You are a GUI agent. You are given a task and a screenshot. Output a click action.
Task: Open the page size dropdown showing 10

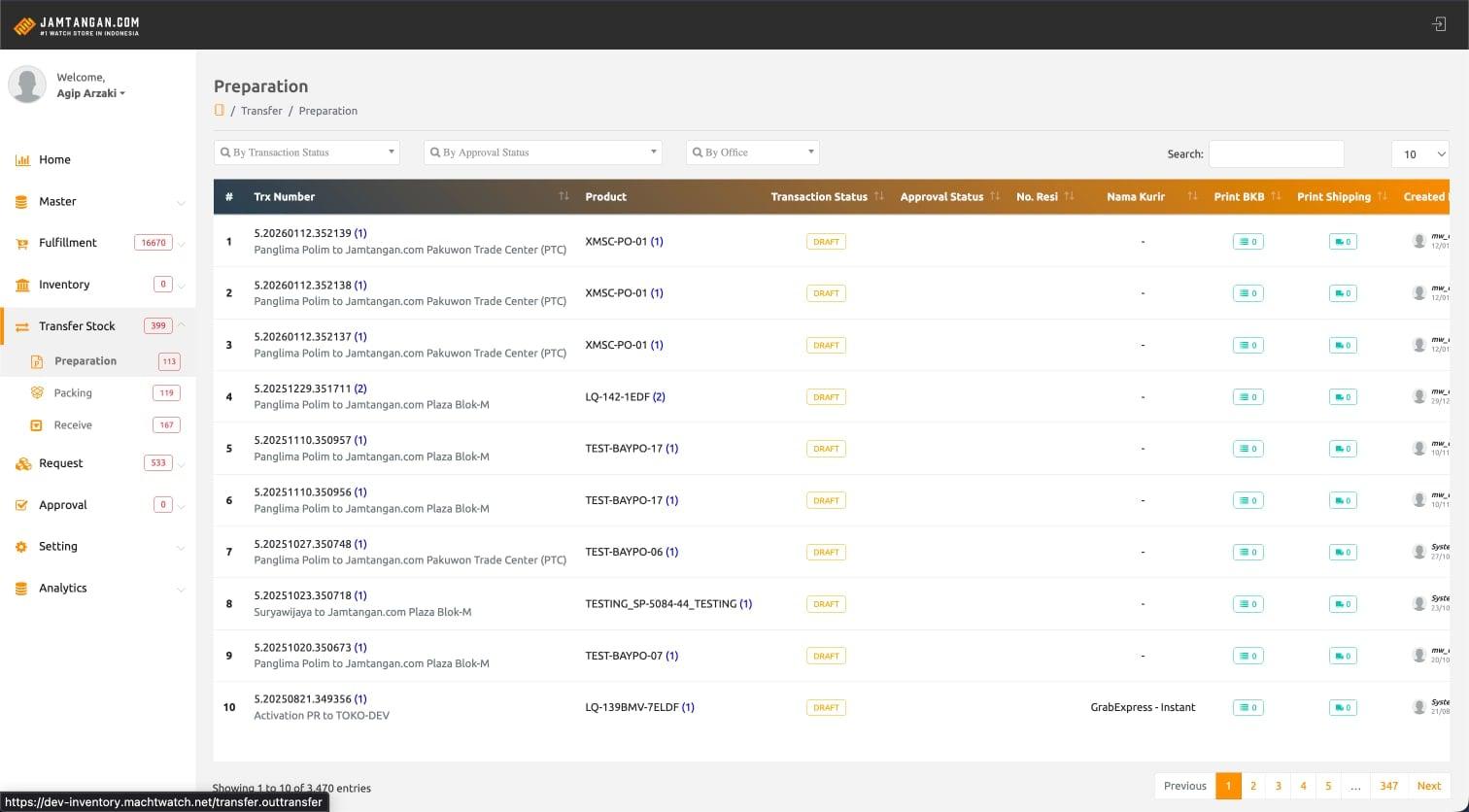1419,153
